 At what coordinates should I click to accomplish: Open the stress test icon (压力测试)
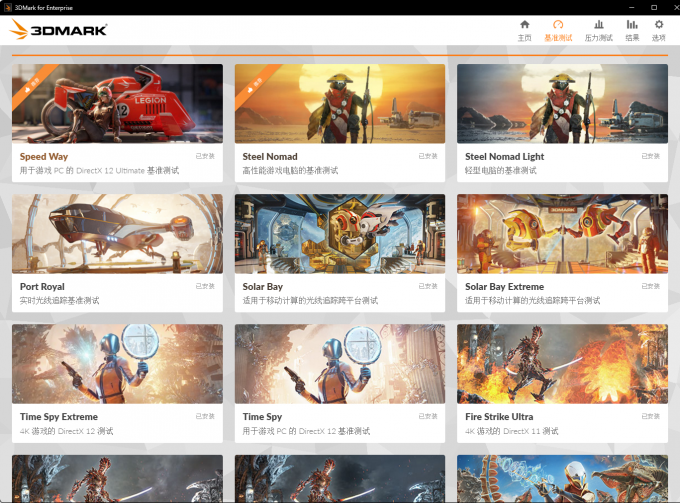(x=598, y=25)
